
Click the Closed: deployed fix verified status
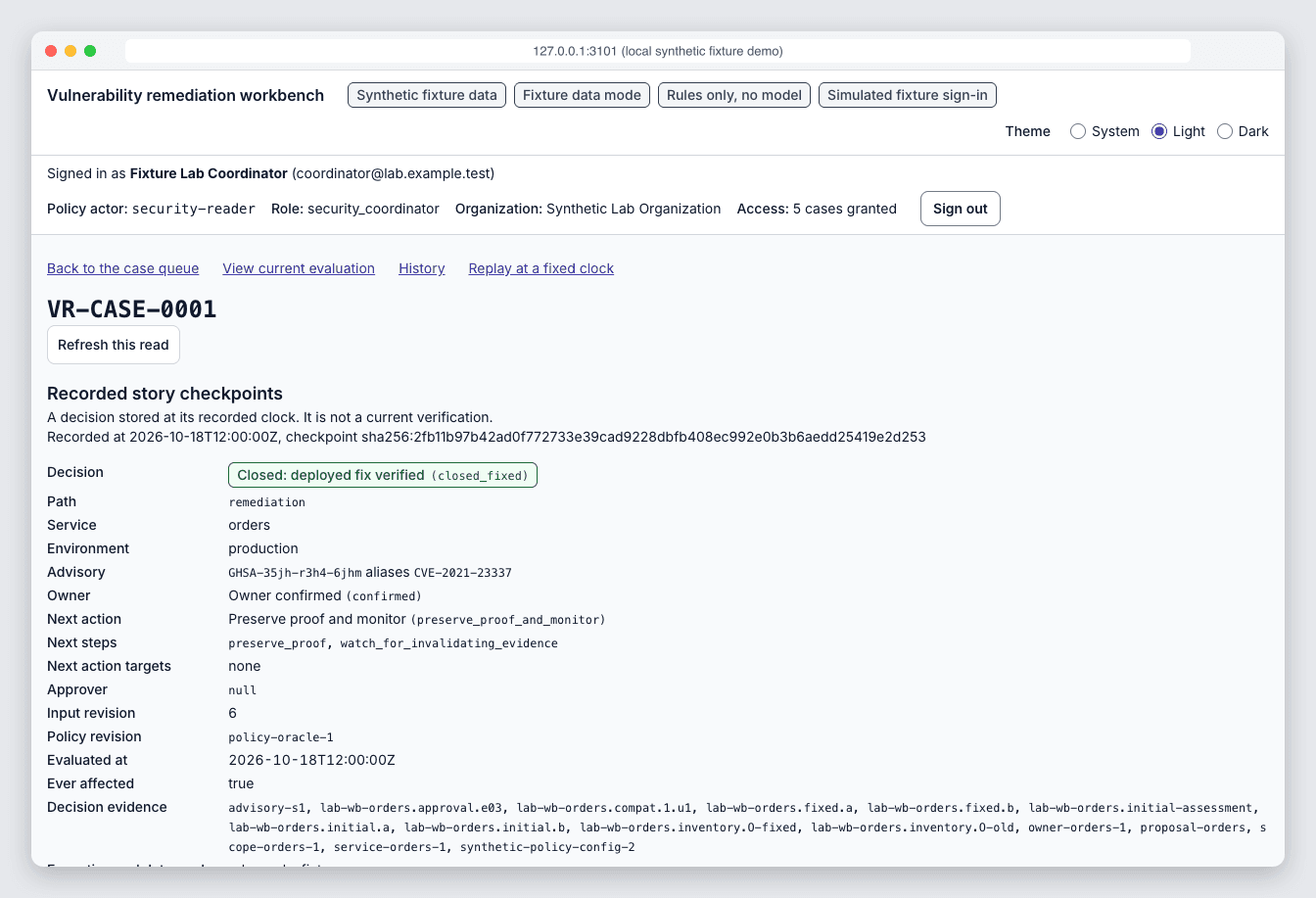[383, 475]
